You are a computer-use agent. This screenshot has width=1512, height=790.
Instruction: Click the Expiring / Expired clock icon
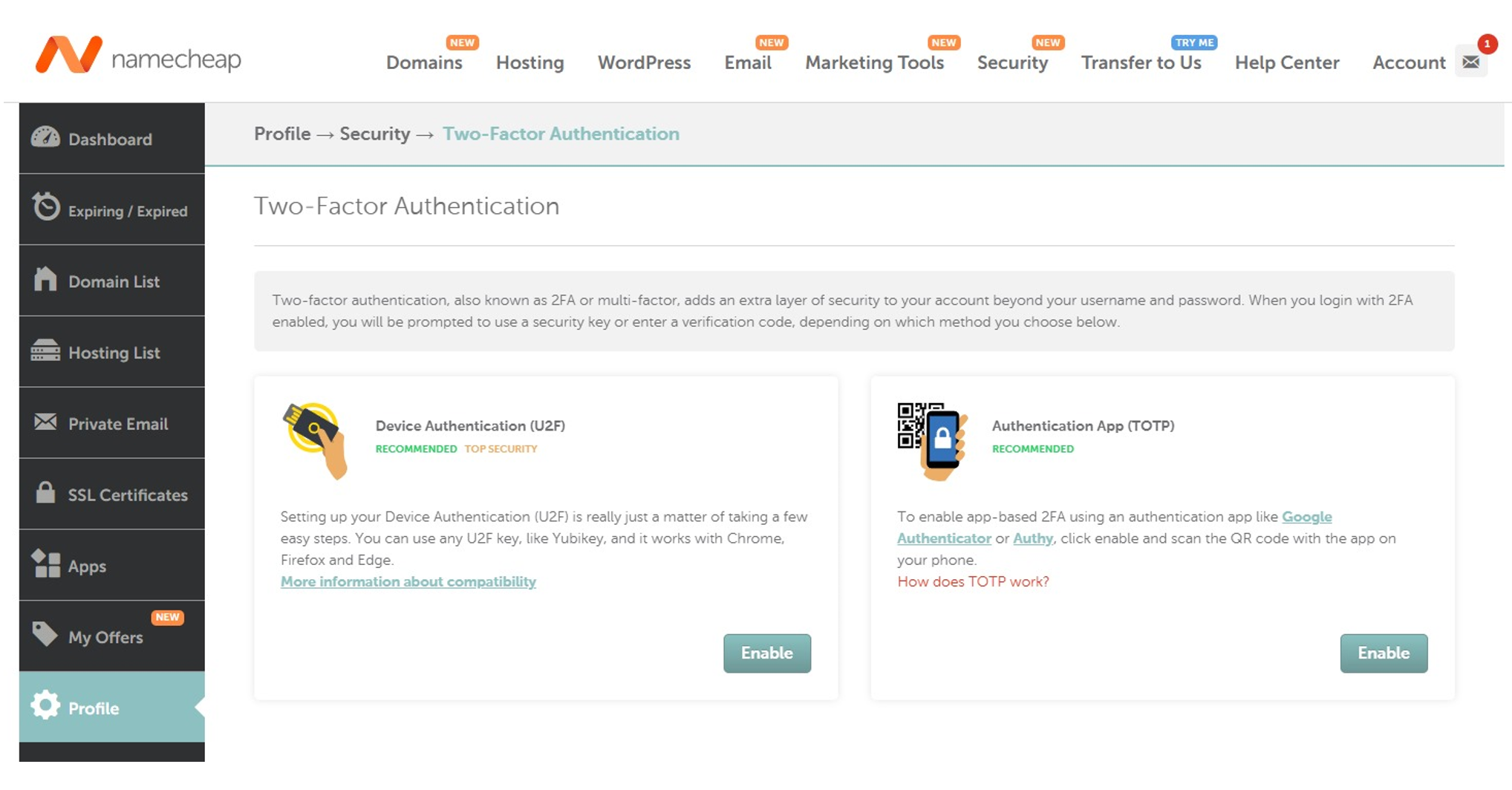pyautogui.click(x=46, y=206)
